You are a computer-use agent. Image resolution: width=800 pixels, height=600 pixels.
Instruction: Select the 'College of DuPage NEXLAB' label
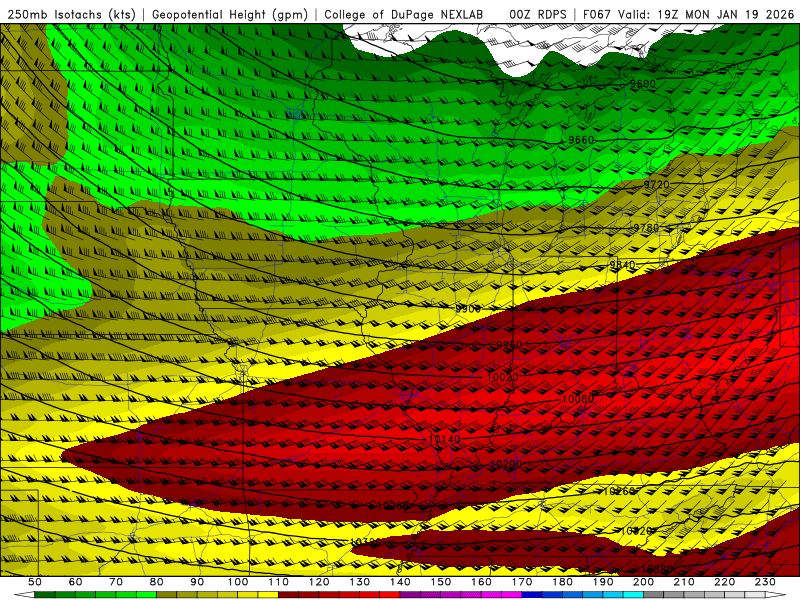pyautogui.click(x=403, y=15)
